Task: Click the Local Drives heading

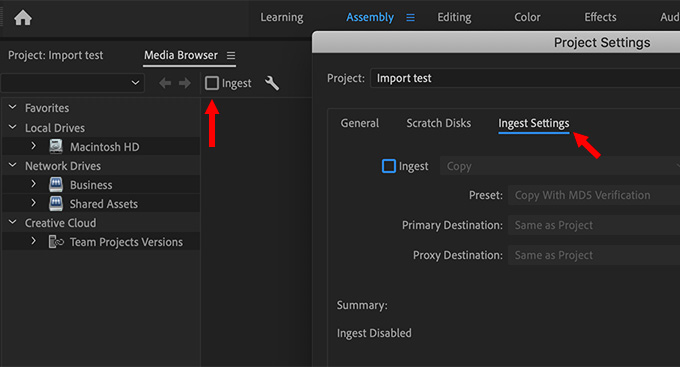Action: [x=55, y=128]
